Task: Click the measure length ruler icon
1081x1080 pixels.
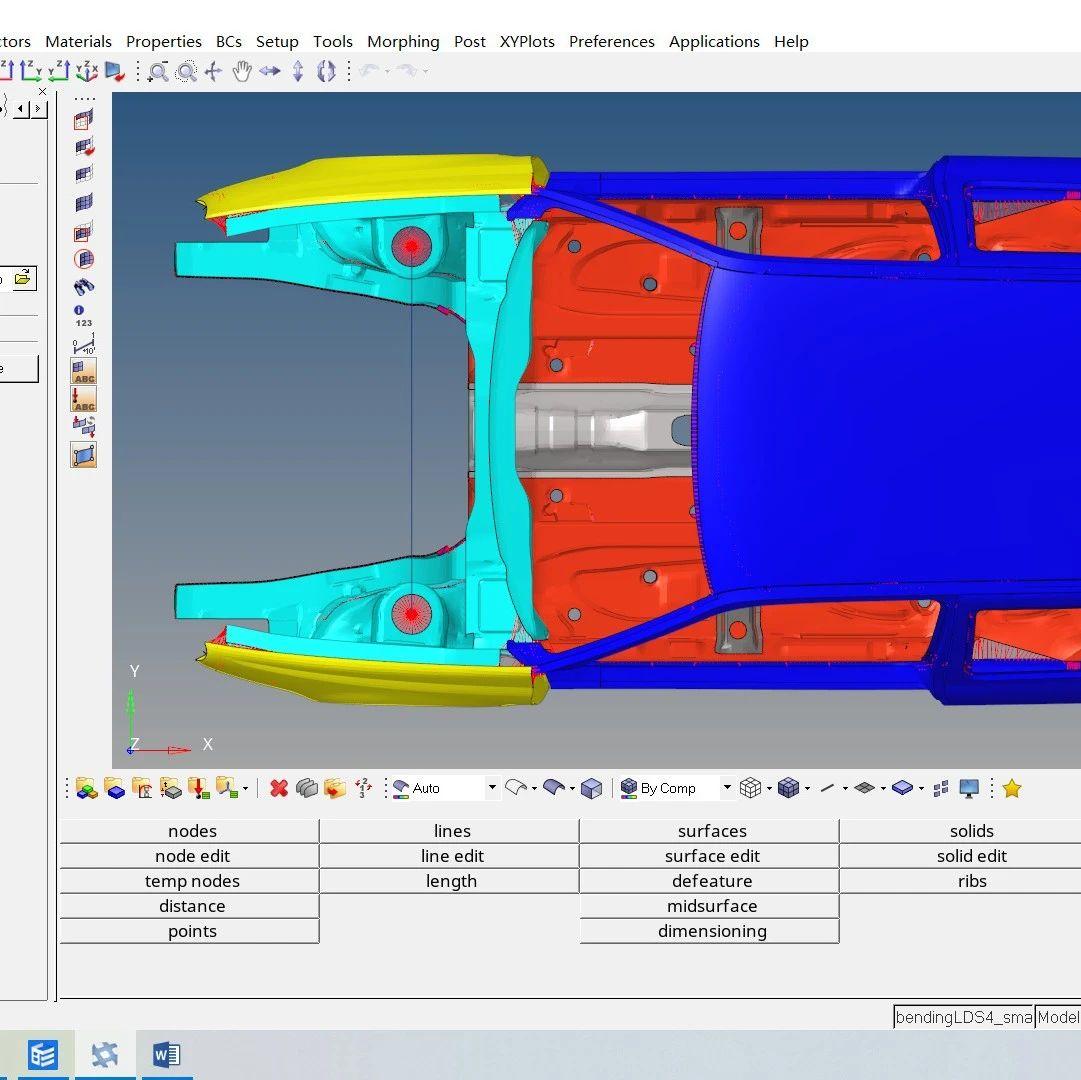Action: (x=84, y=348)
